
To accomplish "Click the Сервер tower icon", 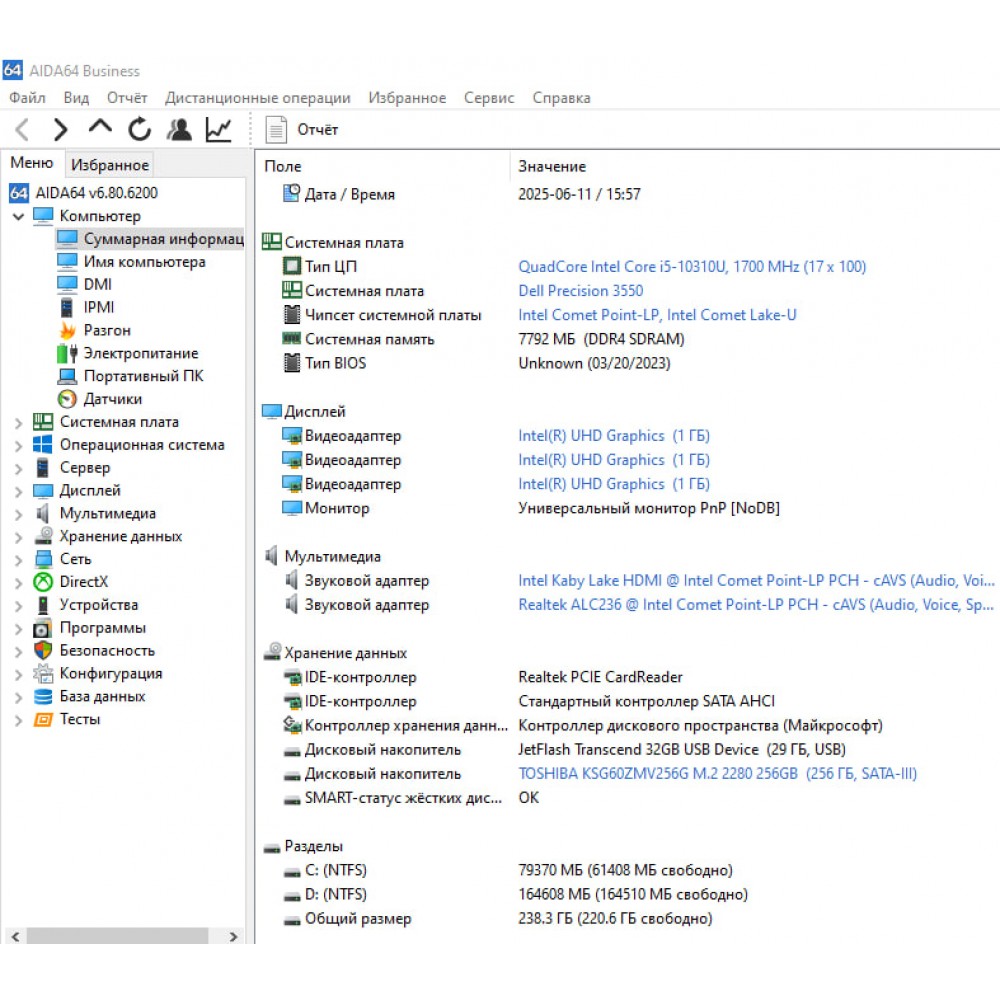I will 43,467.
